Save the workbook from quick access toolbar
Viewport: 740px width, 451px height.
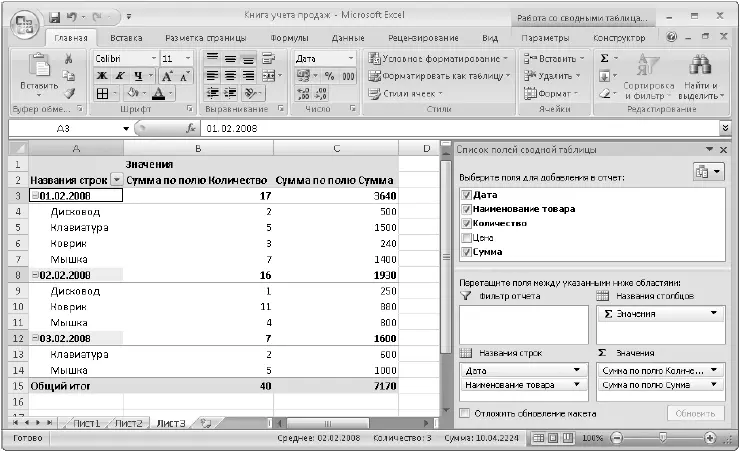click(55, 17)
